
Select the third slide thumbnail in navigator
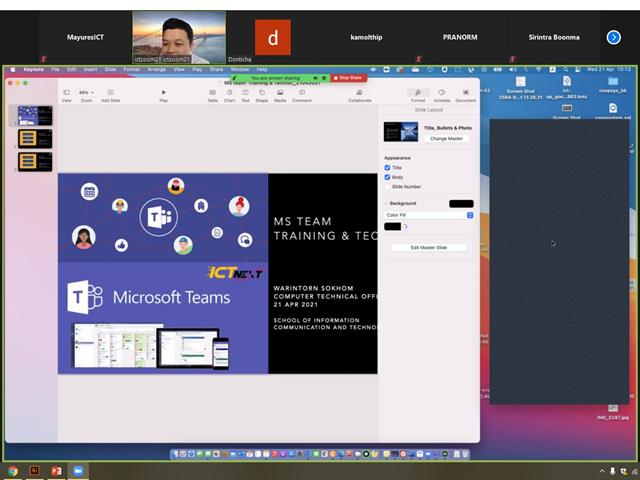pyautogui.click(x=35, y=162)
